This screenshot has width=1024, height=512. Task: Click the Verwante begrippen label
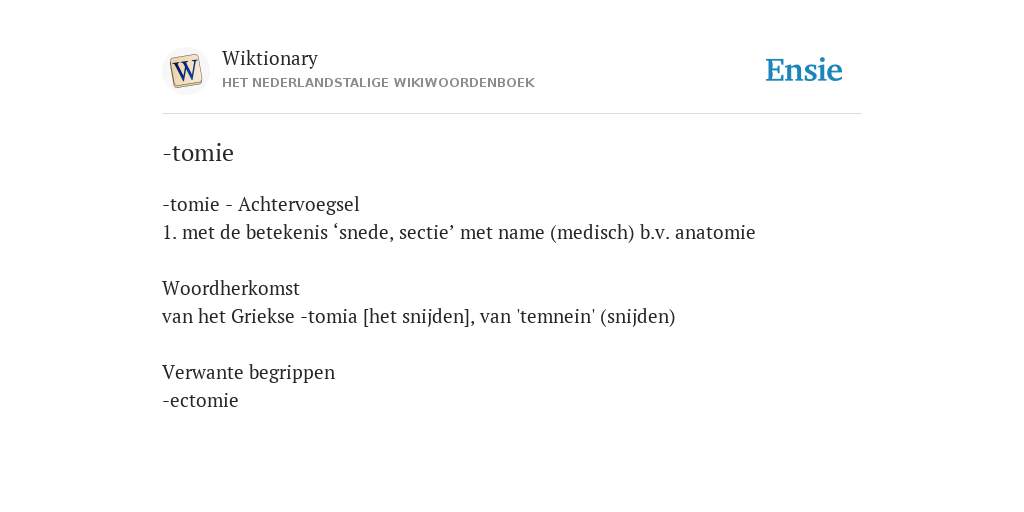pyautogui.click(x=248, y=372)
